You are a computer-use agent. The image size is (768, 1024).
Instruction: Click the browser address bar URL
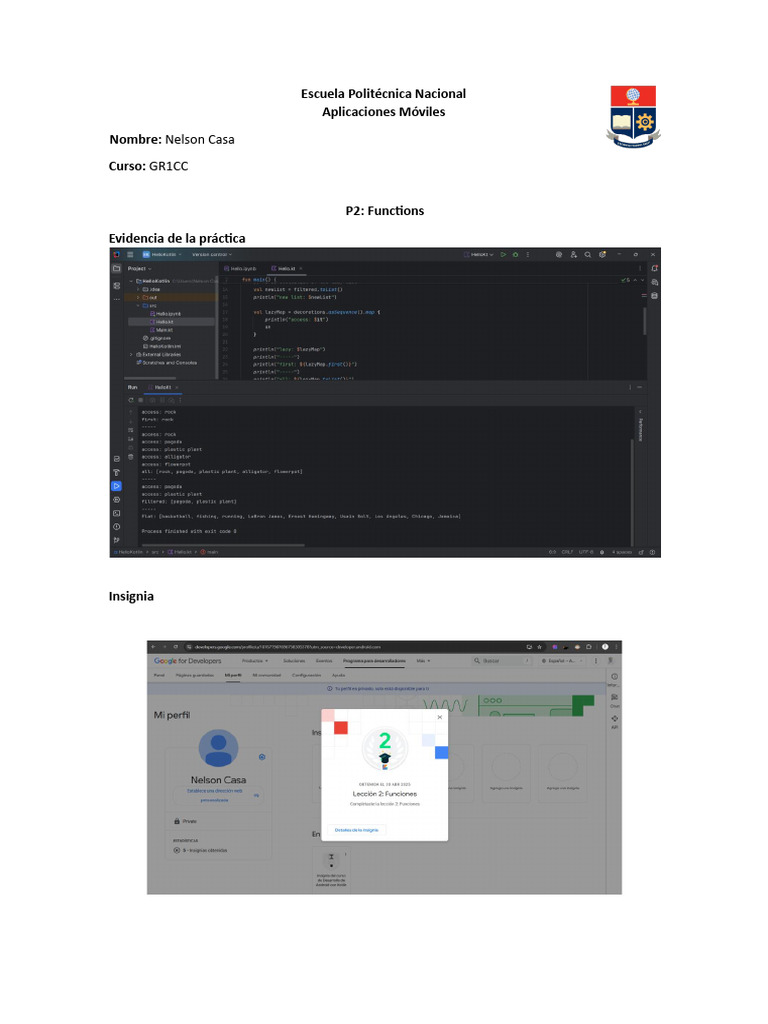287,647
